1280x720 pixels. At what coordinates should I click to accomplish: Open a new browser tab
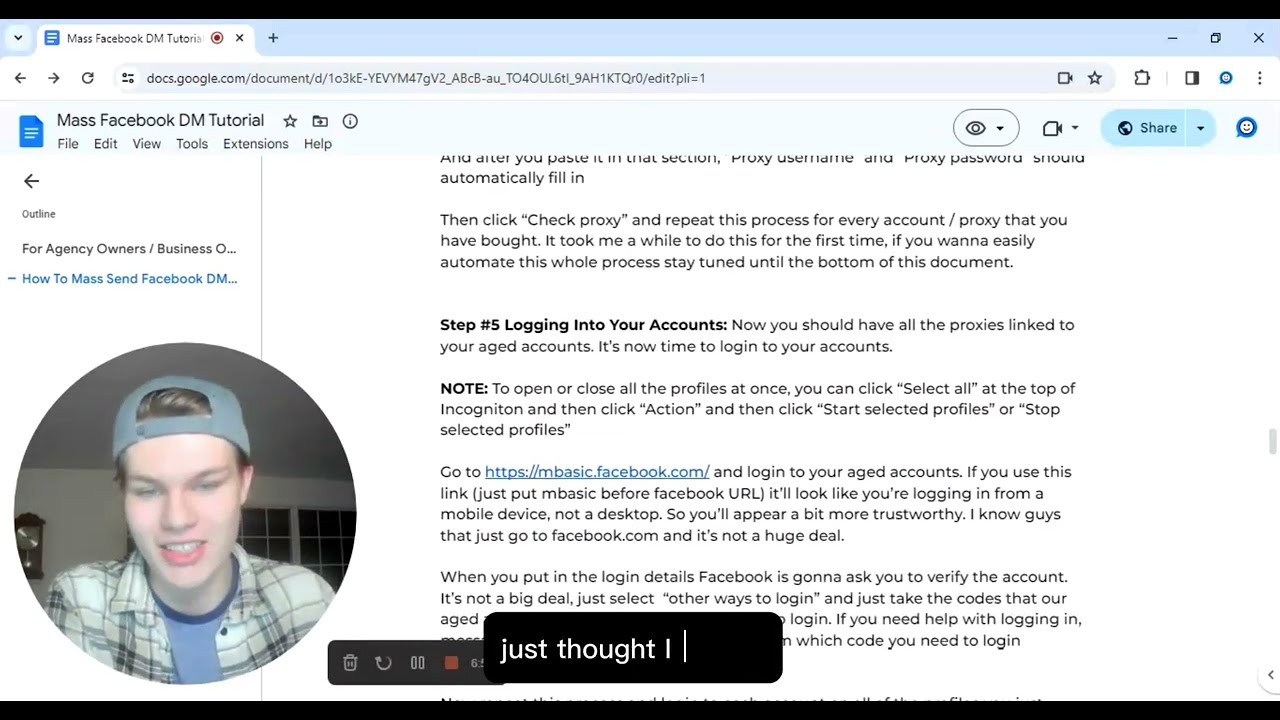click(x=273, y=38)
